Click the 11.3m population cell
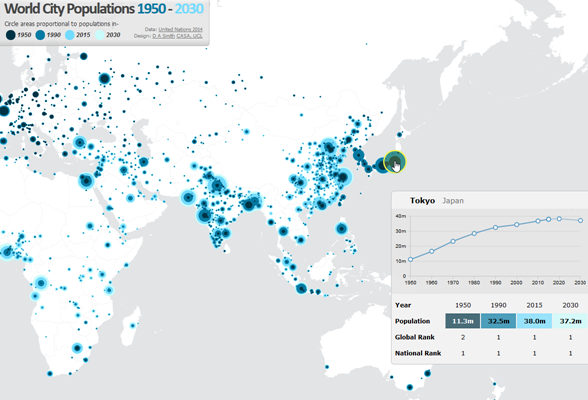 [x=463, y=321]
